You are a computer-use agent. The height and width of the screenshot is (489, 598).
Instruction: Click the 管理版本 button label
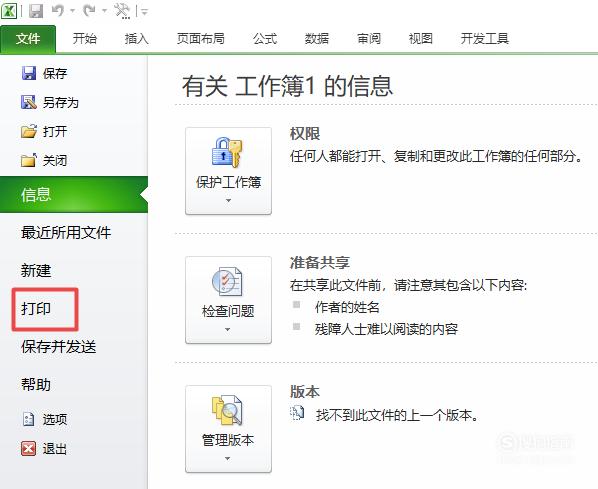[228, 440]
